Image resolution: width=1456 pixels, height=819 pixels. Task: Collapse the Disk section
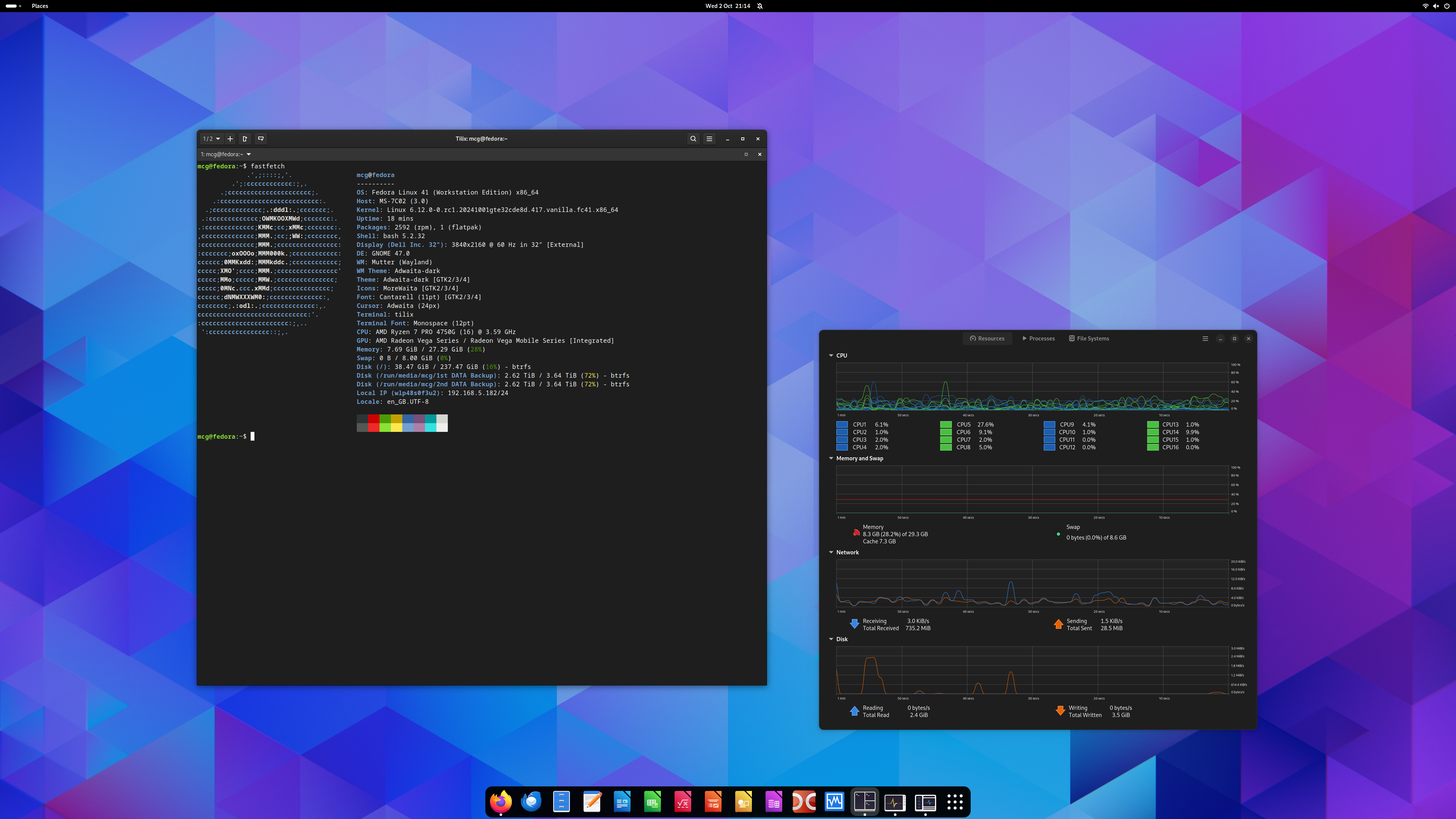831,639
